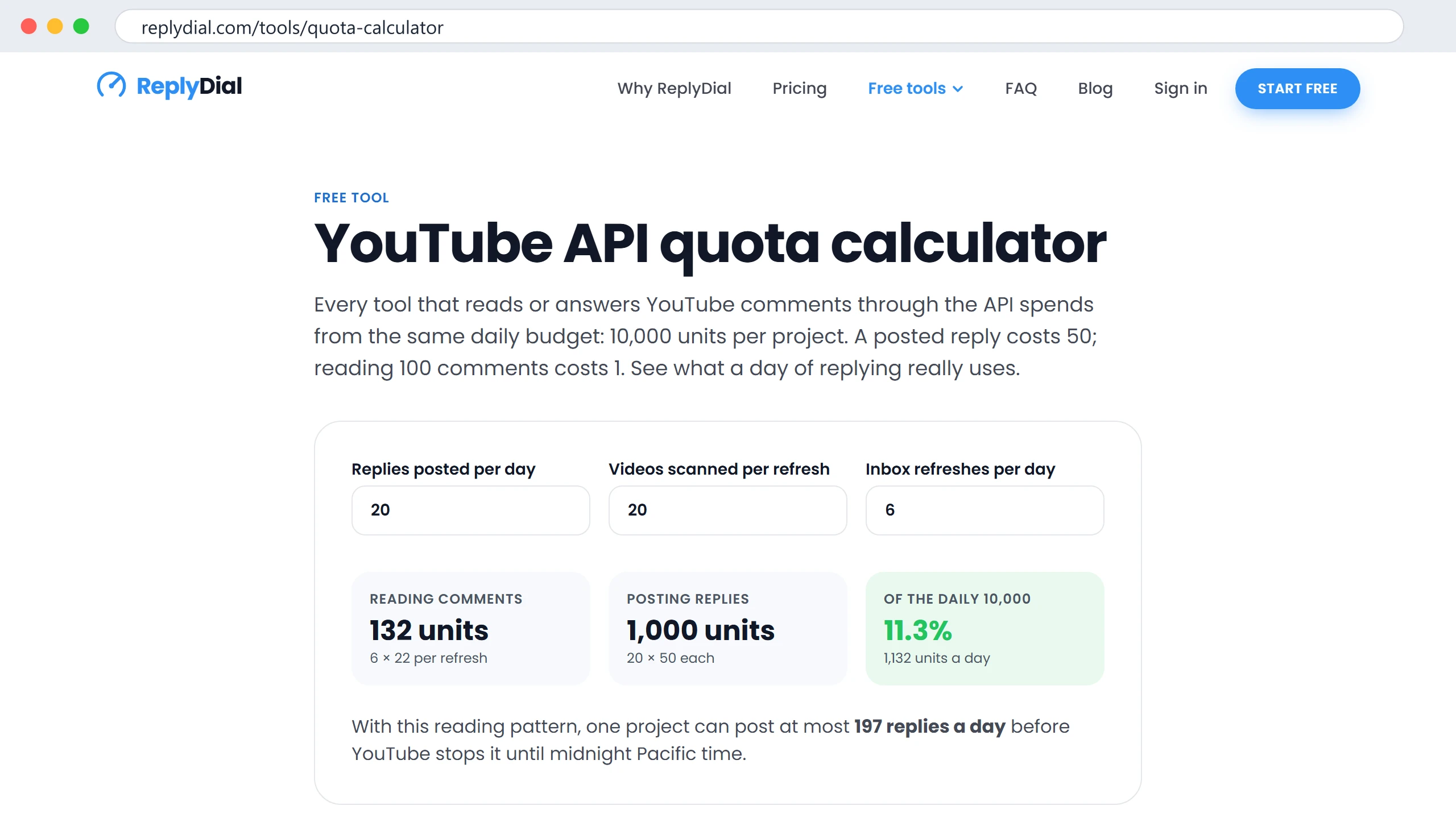Click the START FREE button
This screenshot has height=814, width=1456.
click(x=1297, y=89)
